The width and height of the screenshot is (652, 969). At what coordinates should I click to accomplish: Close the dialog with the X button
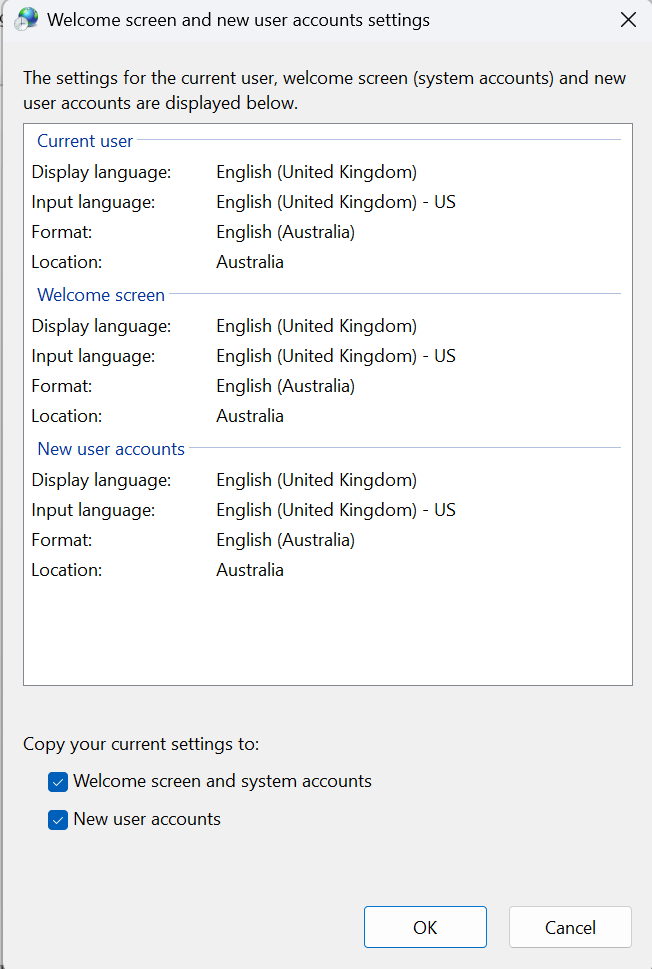628,20
